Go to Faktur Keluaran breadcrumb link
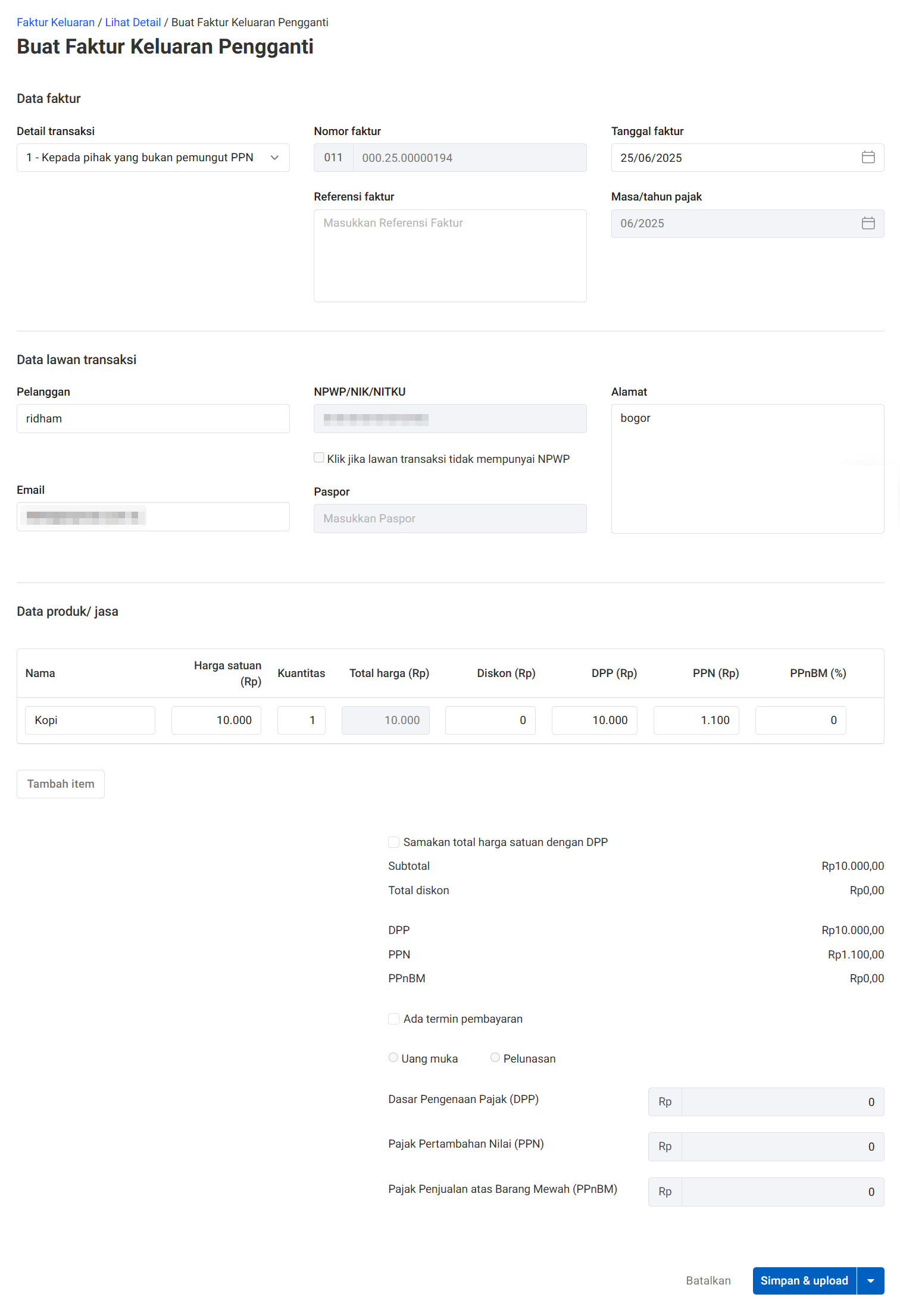The image size is (900, 1316). click(55, 23)
